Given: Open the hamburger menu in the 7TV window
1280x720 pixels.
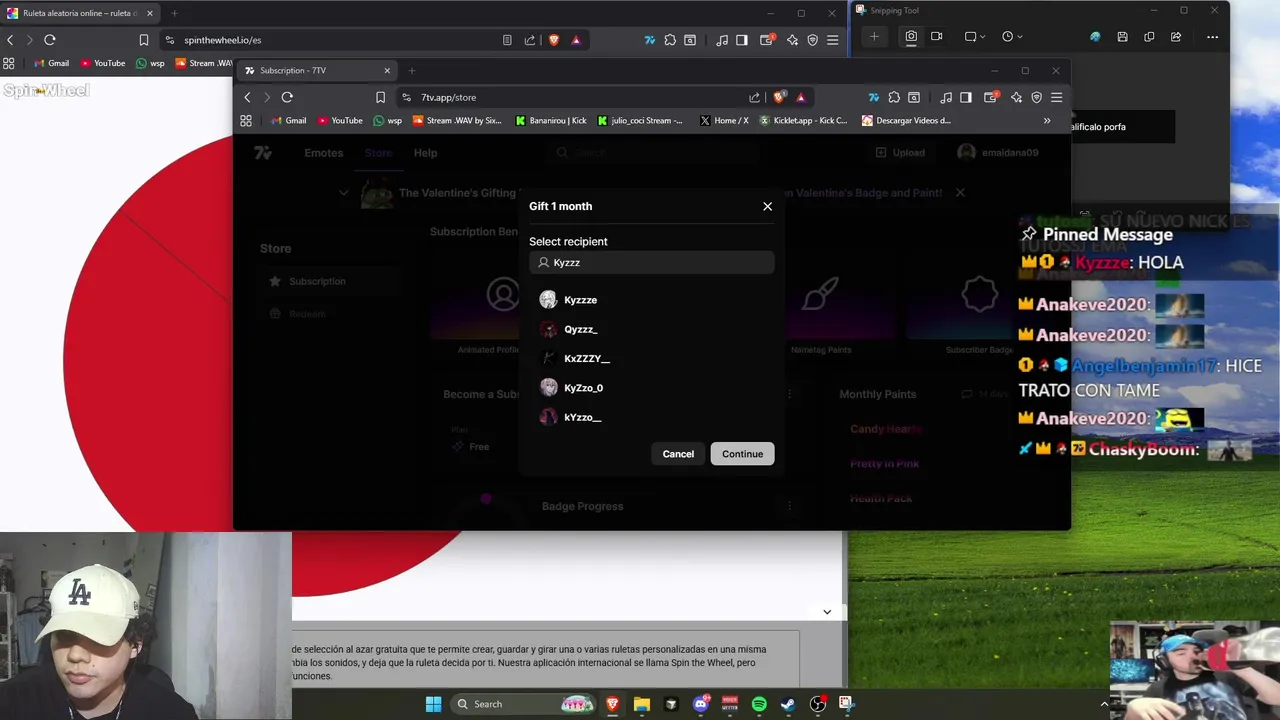Looking at the screenshot, I should (1056, 97).
